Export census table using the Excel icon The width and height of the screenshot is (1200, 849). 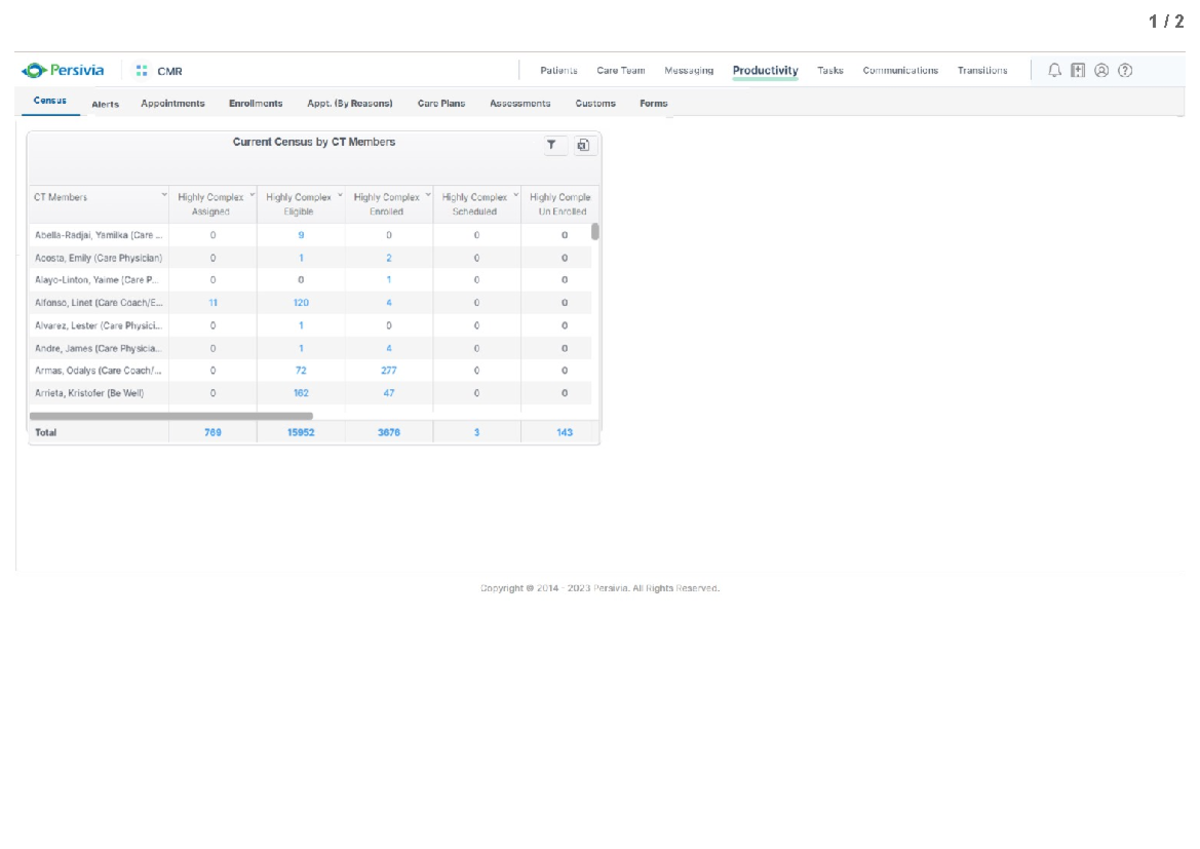pyautogui.click(x=583, y=144)
